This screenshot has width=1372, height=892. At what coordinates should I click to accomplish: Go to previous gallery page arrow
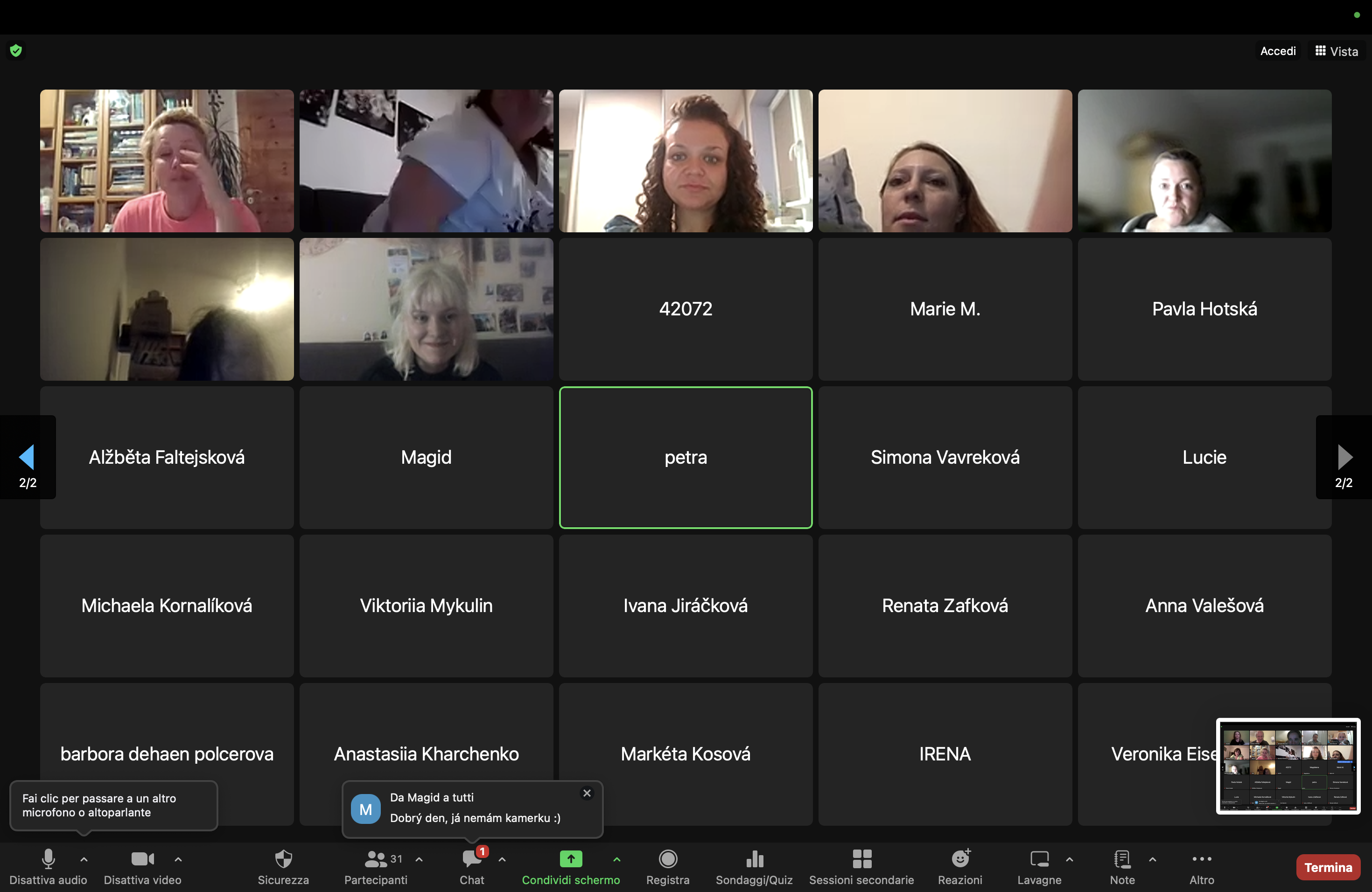27,457
